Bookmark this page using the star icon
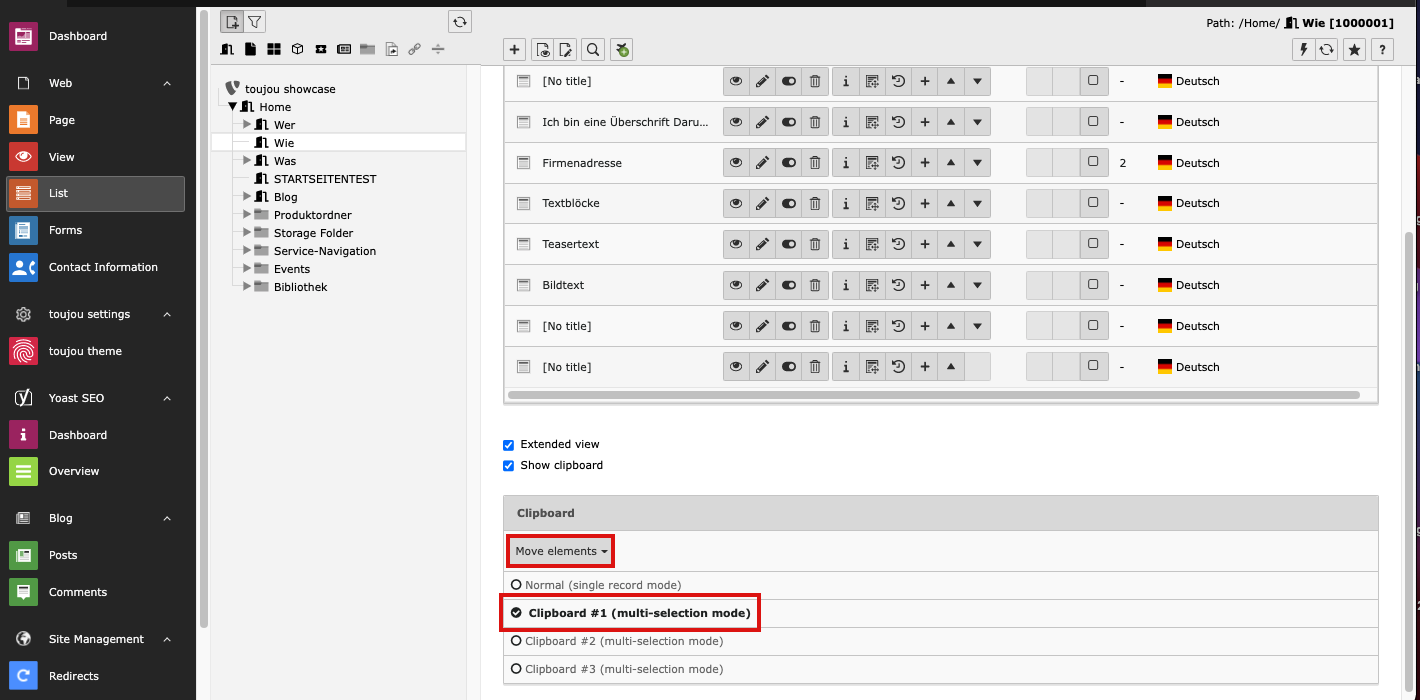Screen dimensions: 1420x700 [x=1354, y=49]
